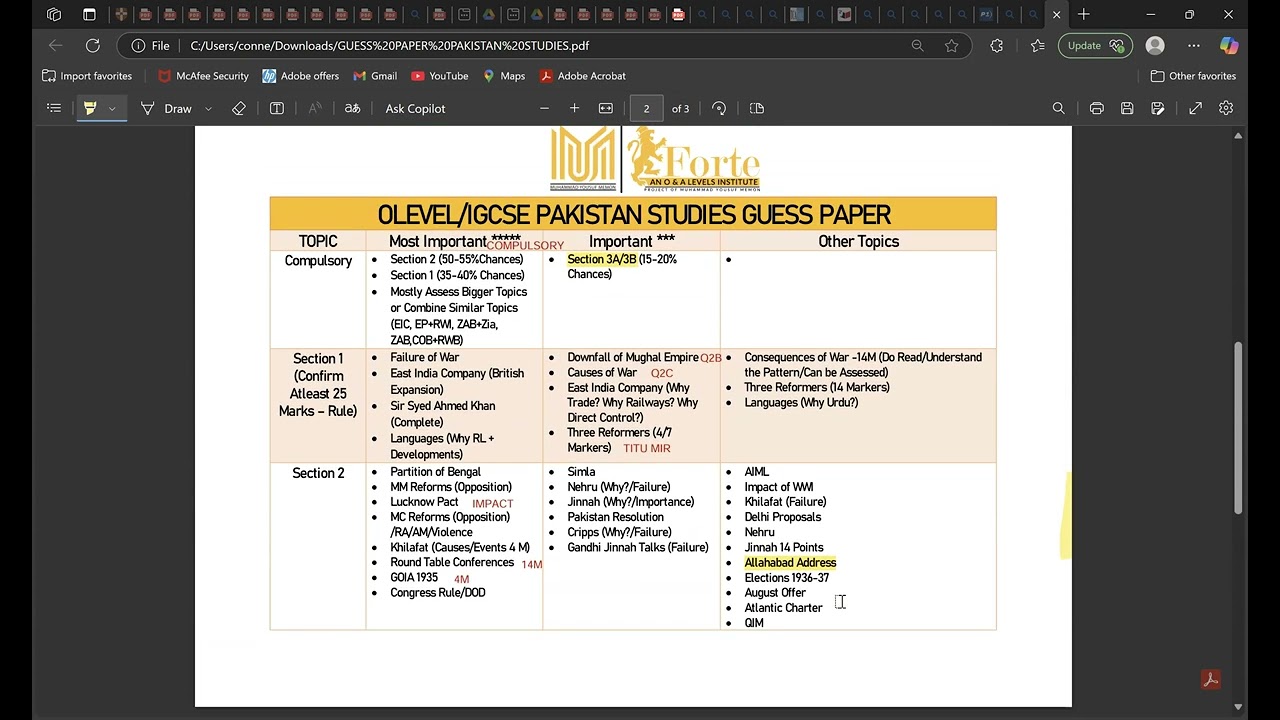
Task: Open the McAfee Security bookmark
Action: 203,76
